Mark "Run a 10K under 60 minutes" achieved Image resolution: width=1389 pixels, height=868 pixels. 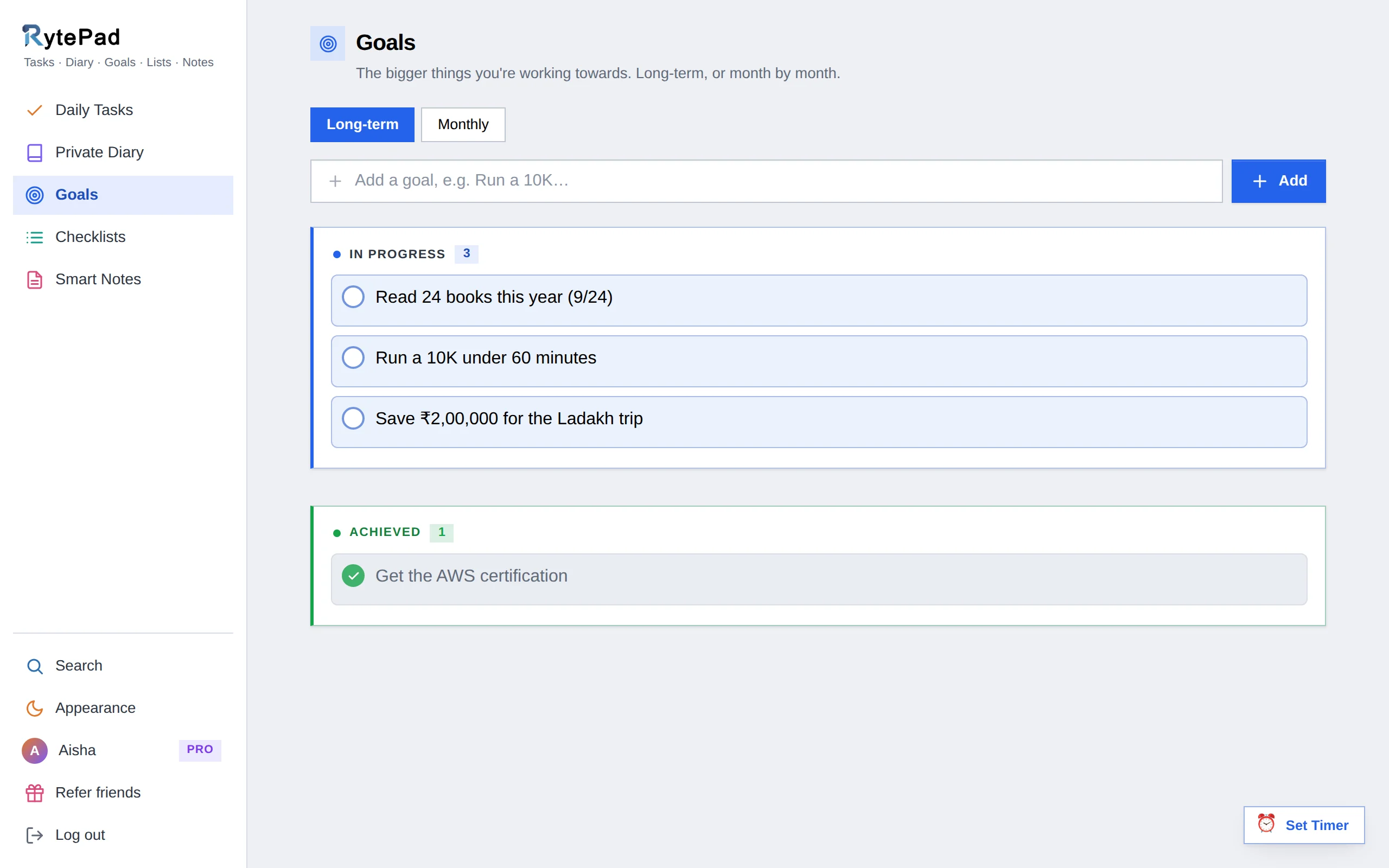[353, 358]
